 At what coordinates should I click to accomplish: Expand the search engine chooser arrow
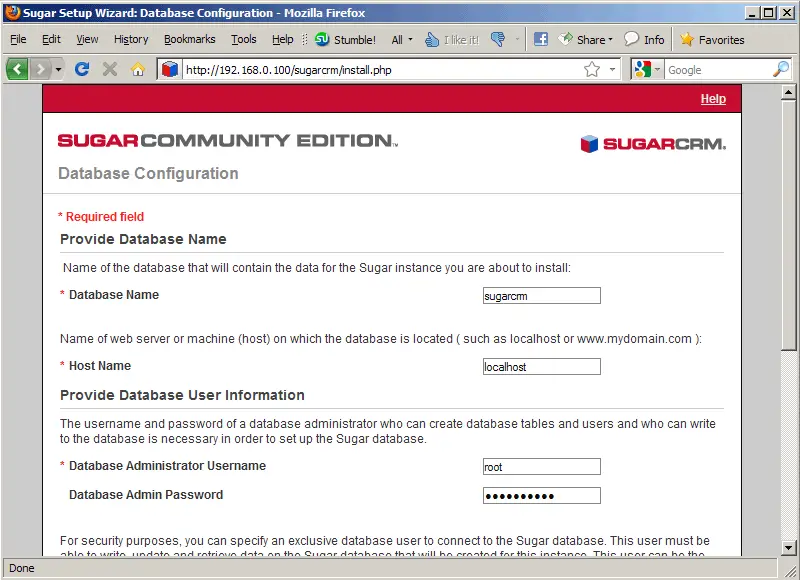[657, 69]
